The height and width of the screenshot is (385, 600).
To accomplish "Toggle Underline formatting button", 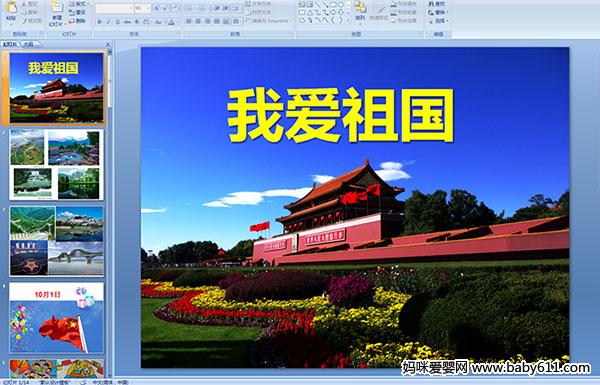I will pyautogui.click(x=117, y=22).
